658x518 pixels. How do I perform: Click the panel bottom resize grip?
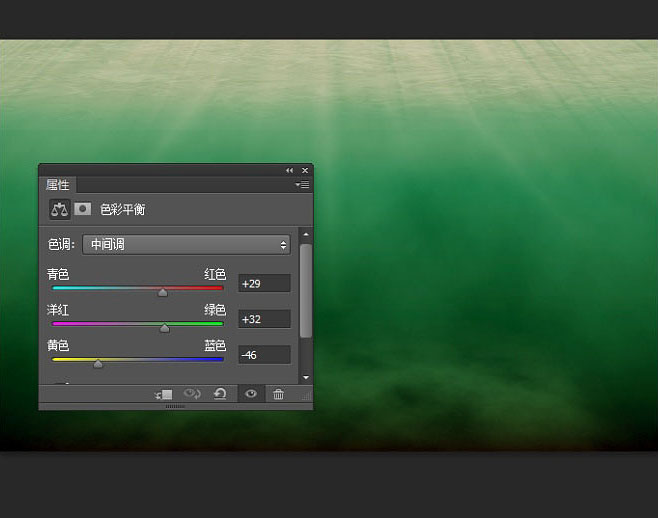[175, 407]
